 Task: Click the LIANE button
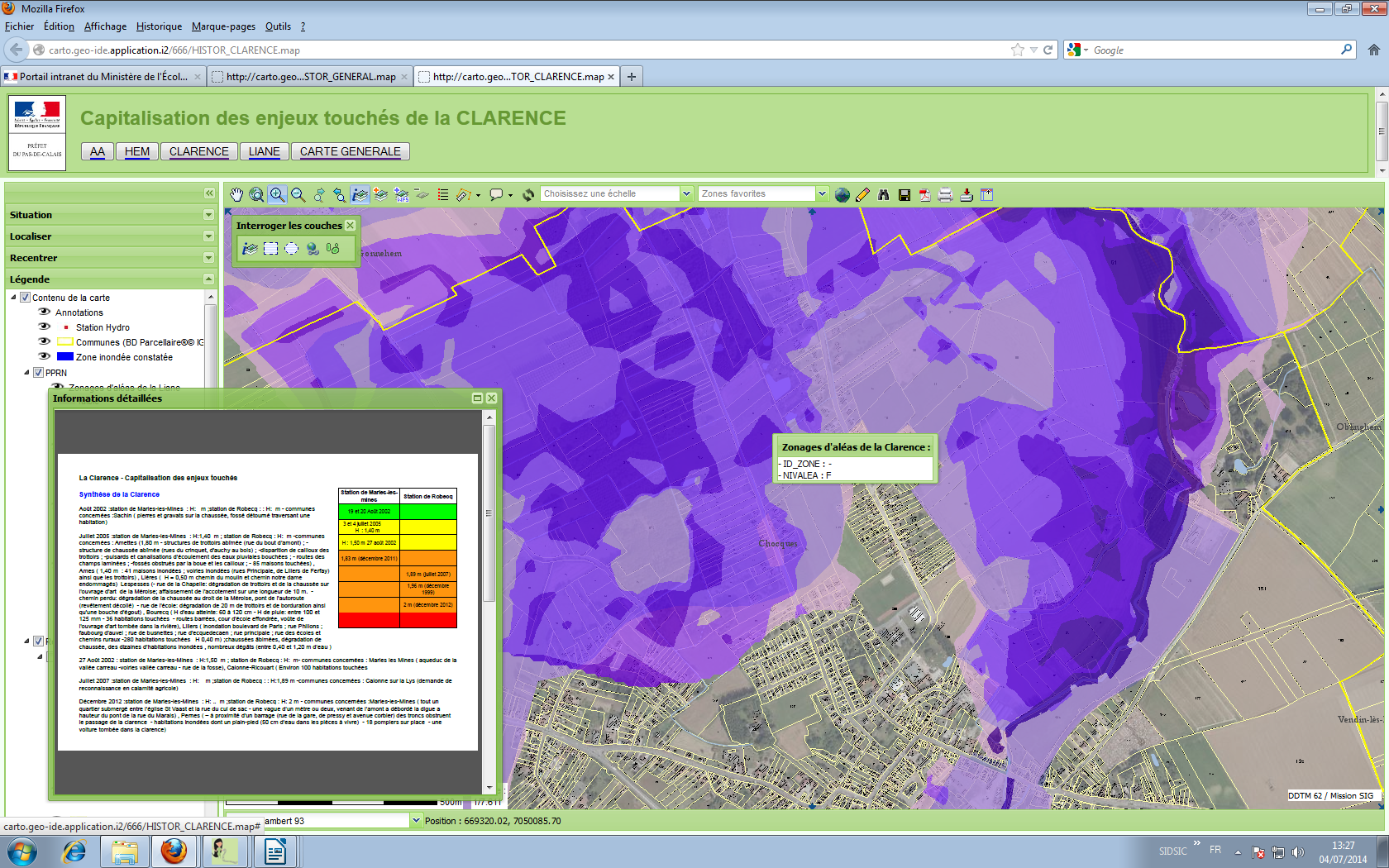265,151
